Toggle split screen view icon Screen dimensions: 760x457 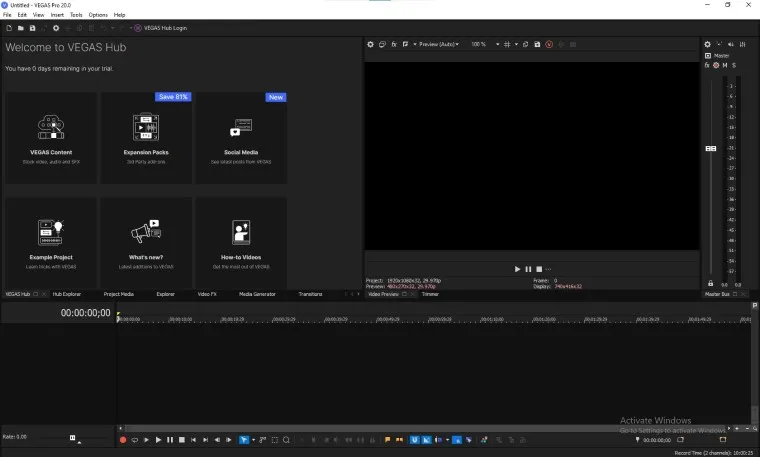(405, 44)
